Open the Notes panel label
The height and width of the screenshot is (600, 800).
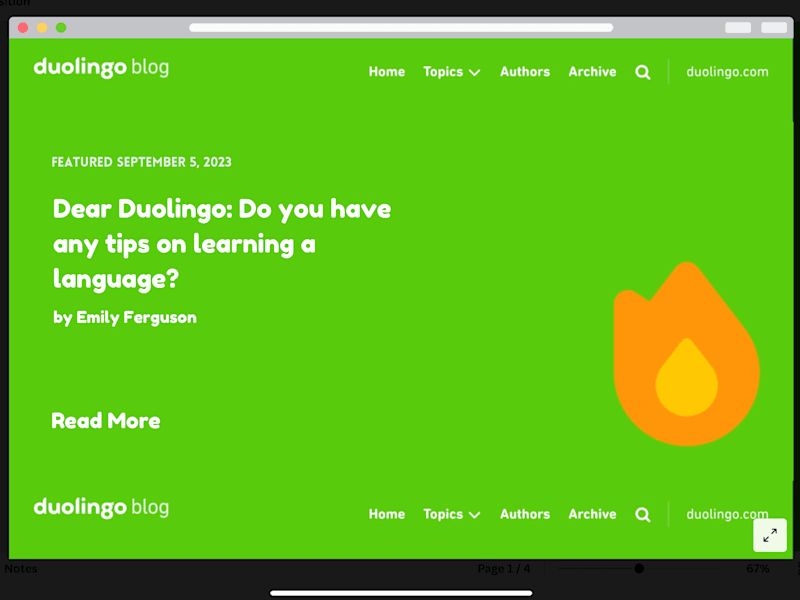point(21,568)
